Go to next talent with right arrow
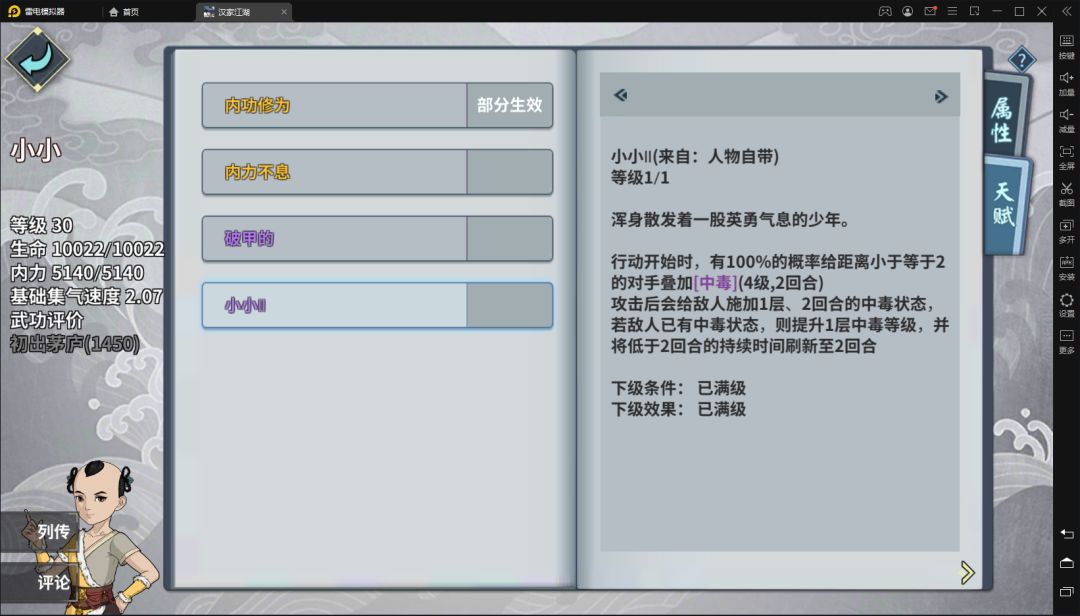 pyautogui.click(x=941, y=96)
